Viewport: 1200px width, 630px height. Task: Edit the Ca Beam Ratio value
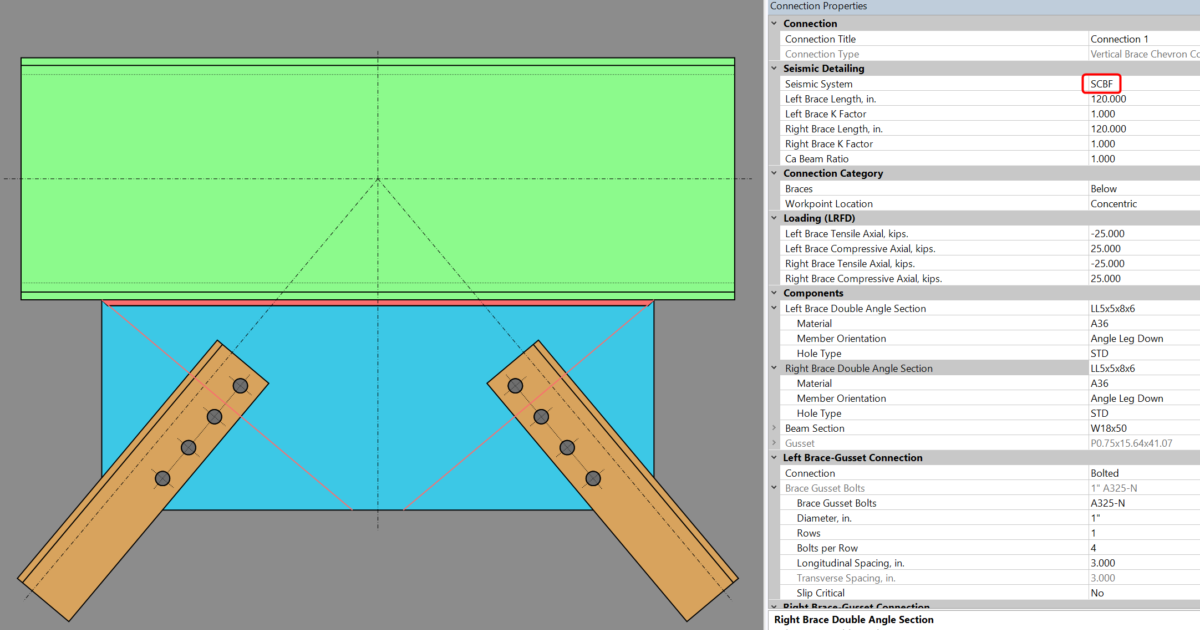click(x=1140, y=159)
